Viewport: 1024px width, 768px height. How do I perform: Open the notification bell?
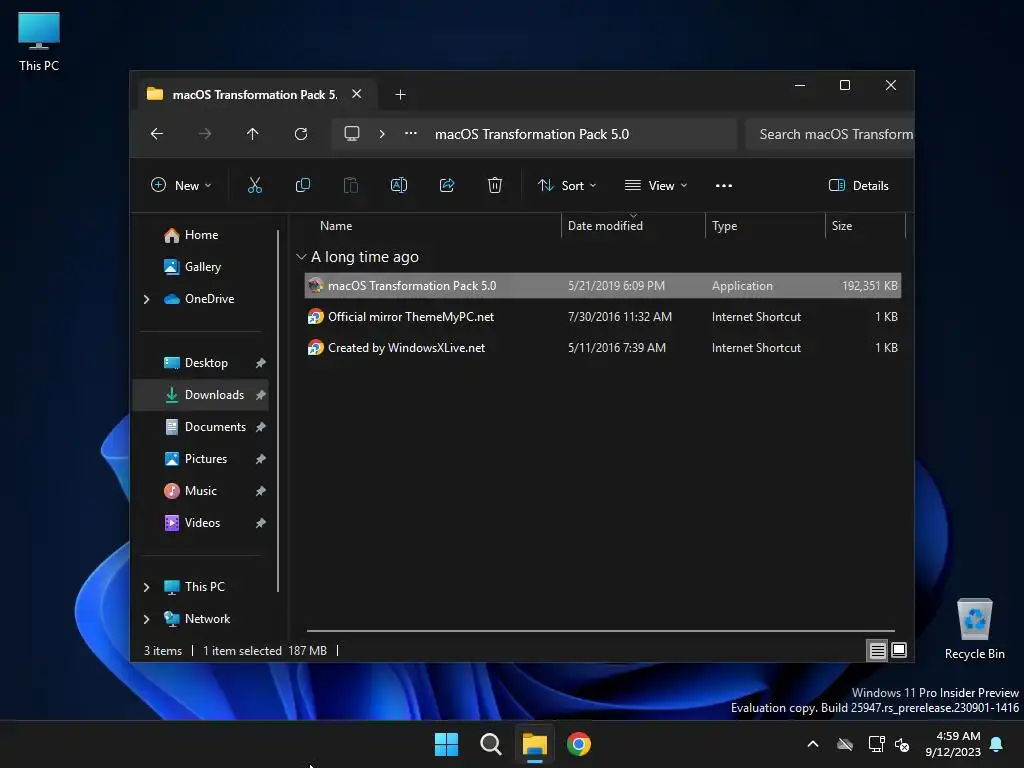[x=997, y=744]
